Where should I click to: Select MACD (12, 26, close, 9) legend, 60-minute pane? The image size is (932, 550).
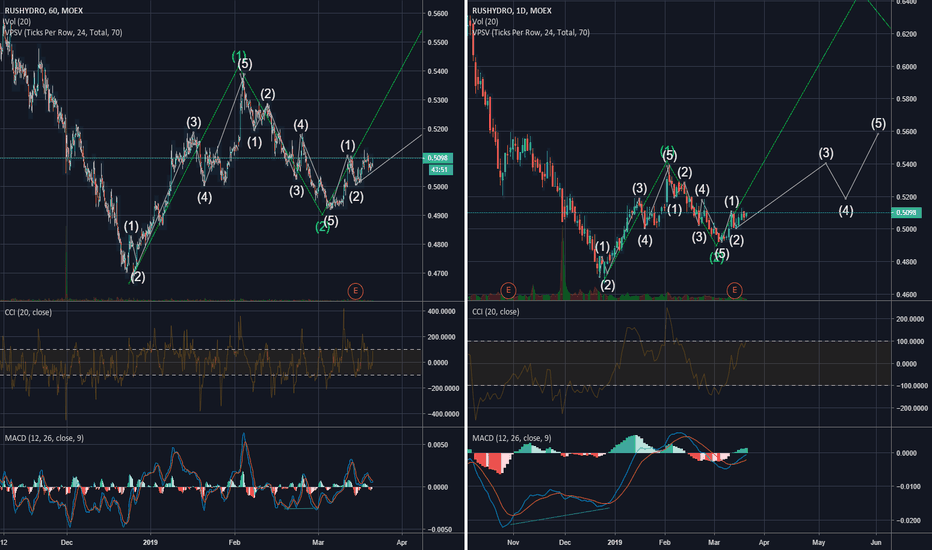tap(44, 438)
